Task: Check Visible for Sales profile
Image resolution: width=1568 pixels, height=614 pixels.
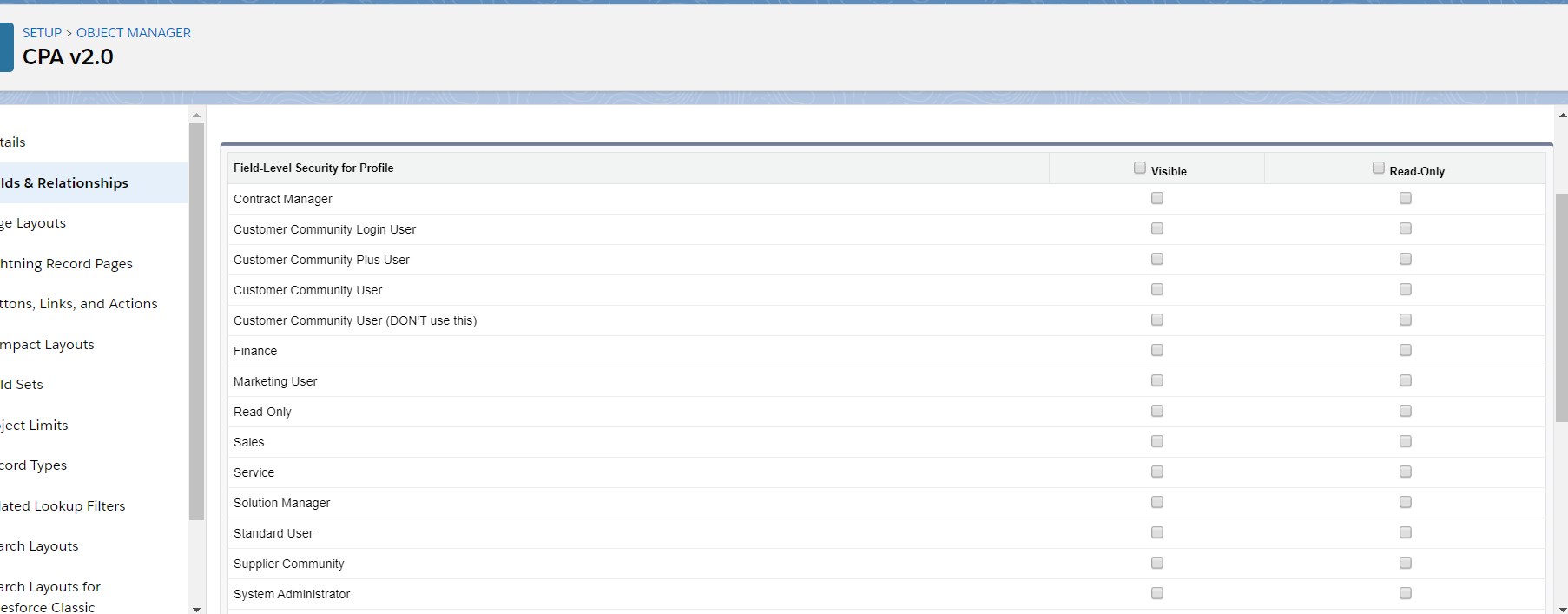Action: coord(1157,442)
